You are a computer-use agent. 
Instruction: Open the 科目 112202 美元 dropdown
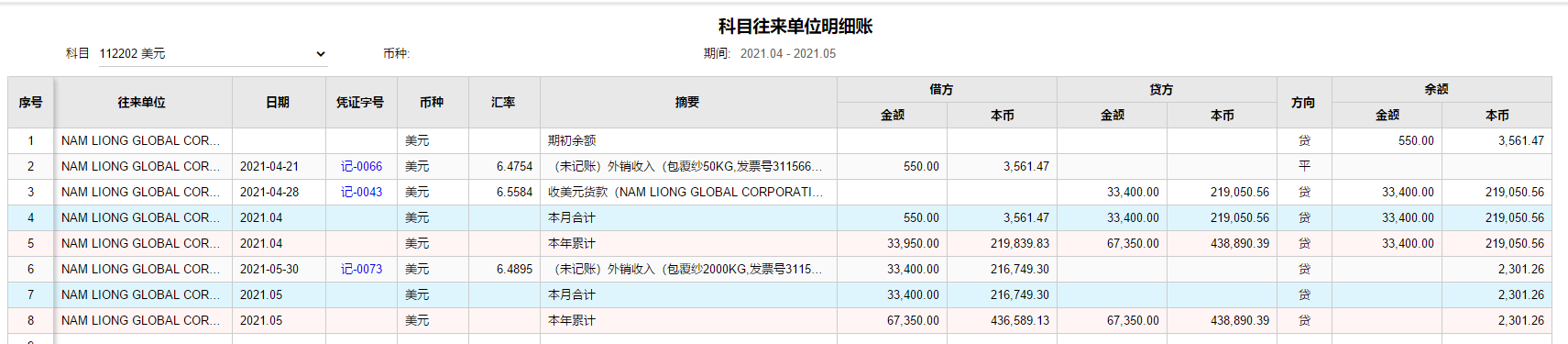(212, 54)
